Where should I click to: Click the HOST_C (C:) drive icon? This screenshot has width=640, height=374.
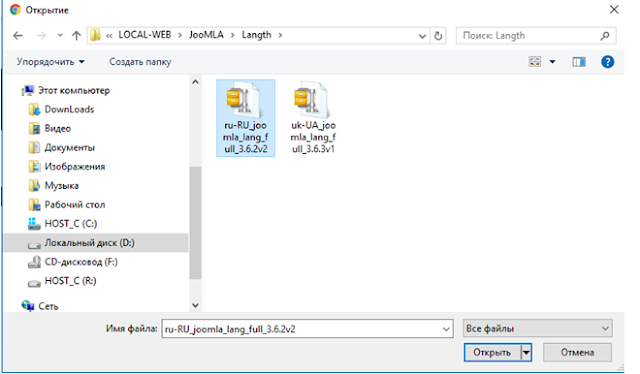34,223
